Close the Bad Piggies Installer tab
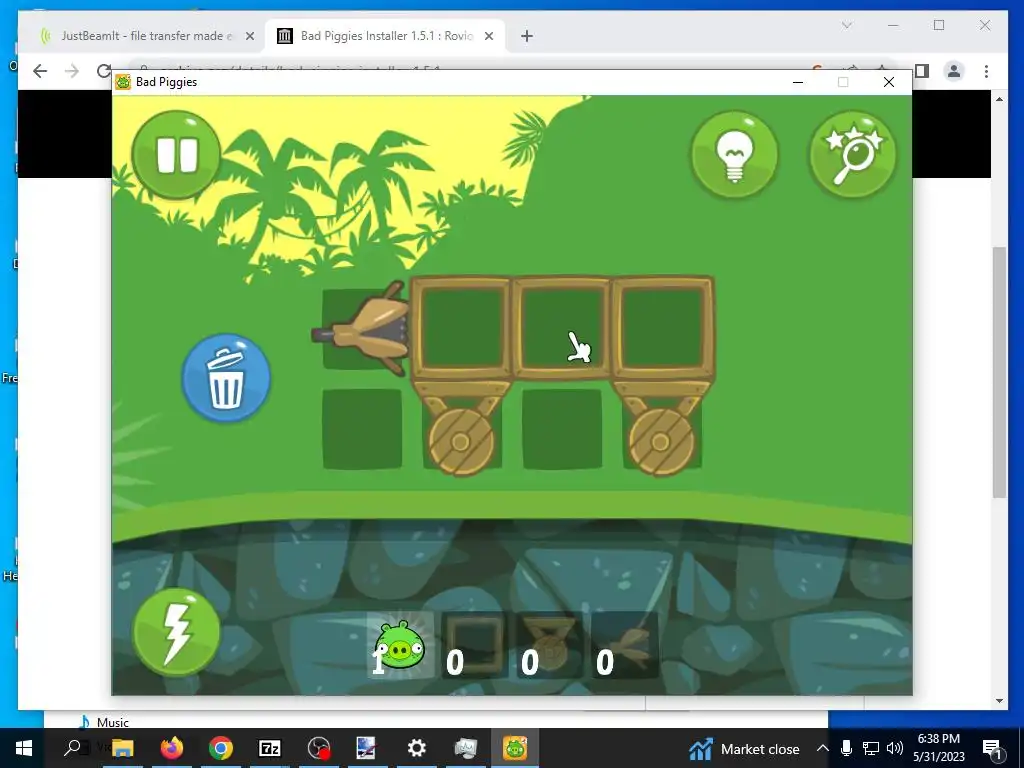 tap(488, 36)
